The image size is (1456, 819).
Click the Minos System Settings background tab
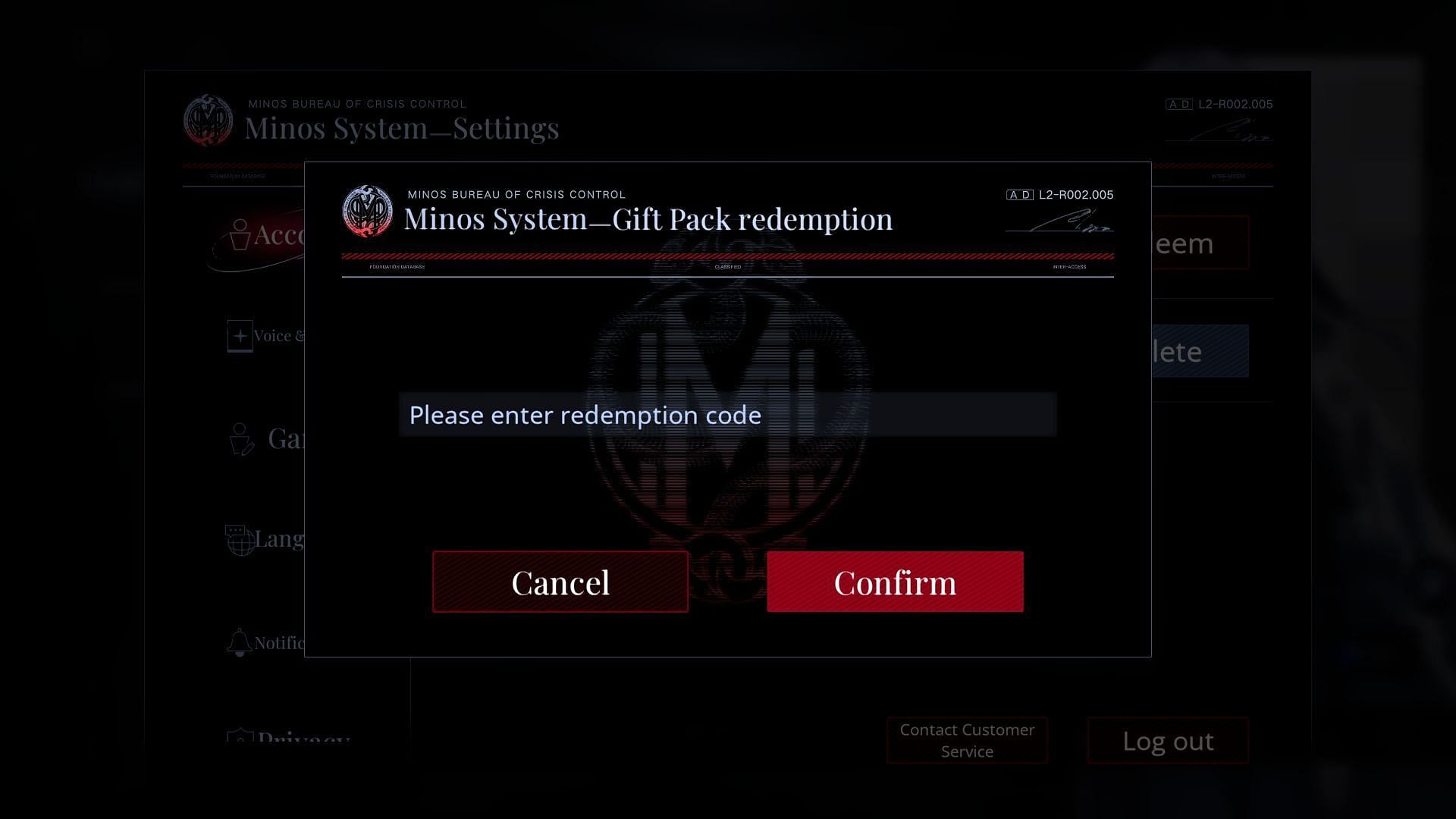tap(401, 126)
